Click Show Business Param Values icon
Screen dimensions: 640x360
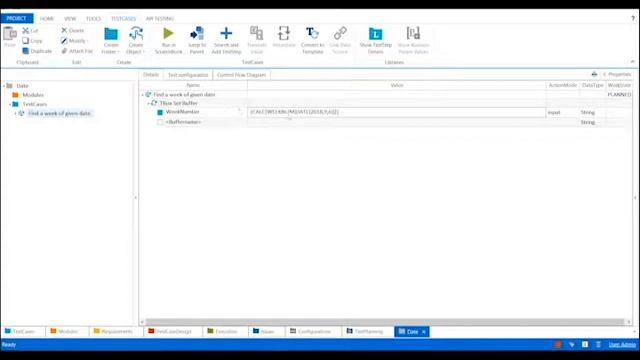(x=413, y=33)
